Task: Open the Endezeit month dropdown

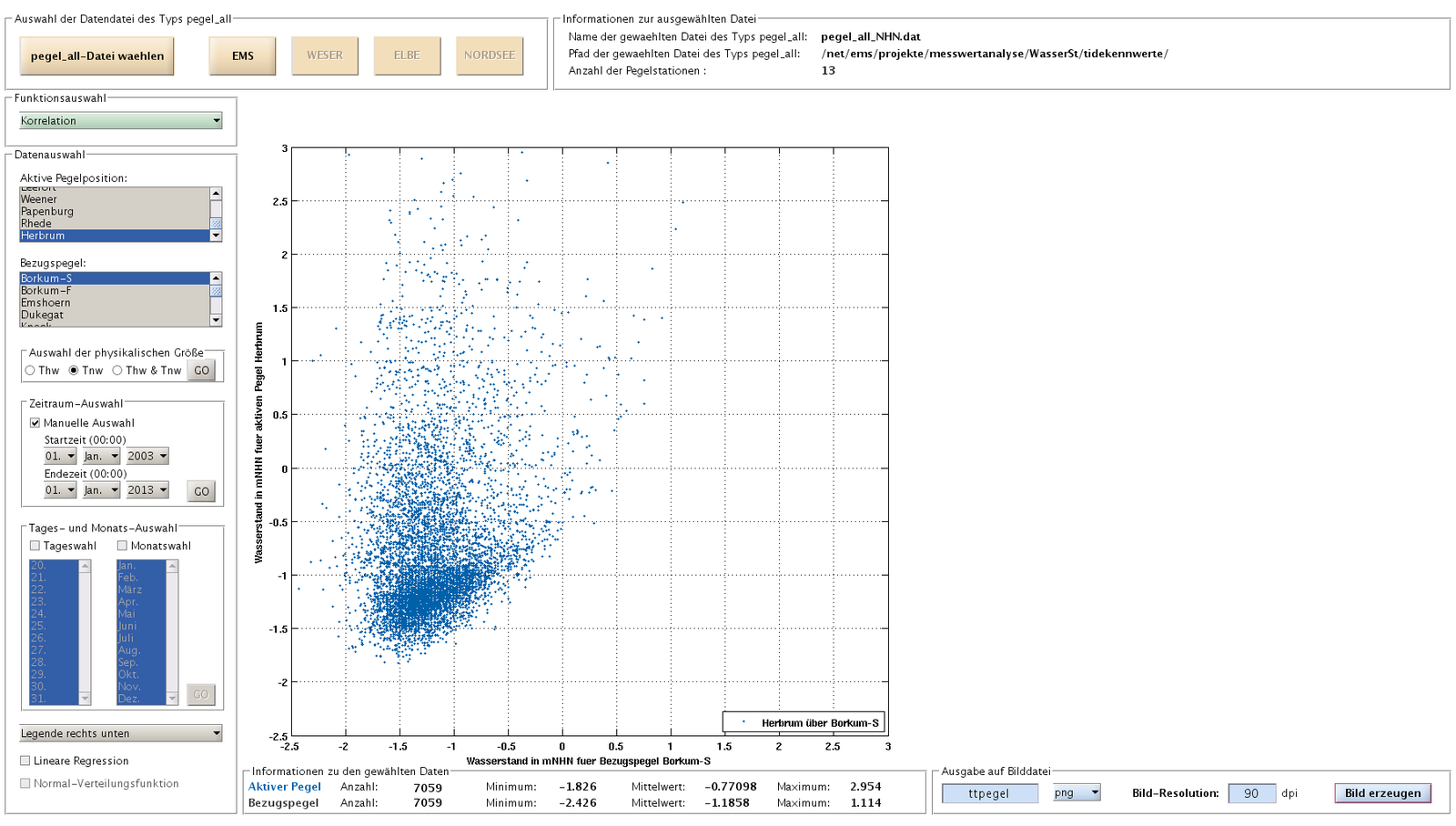Action: 101,490
